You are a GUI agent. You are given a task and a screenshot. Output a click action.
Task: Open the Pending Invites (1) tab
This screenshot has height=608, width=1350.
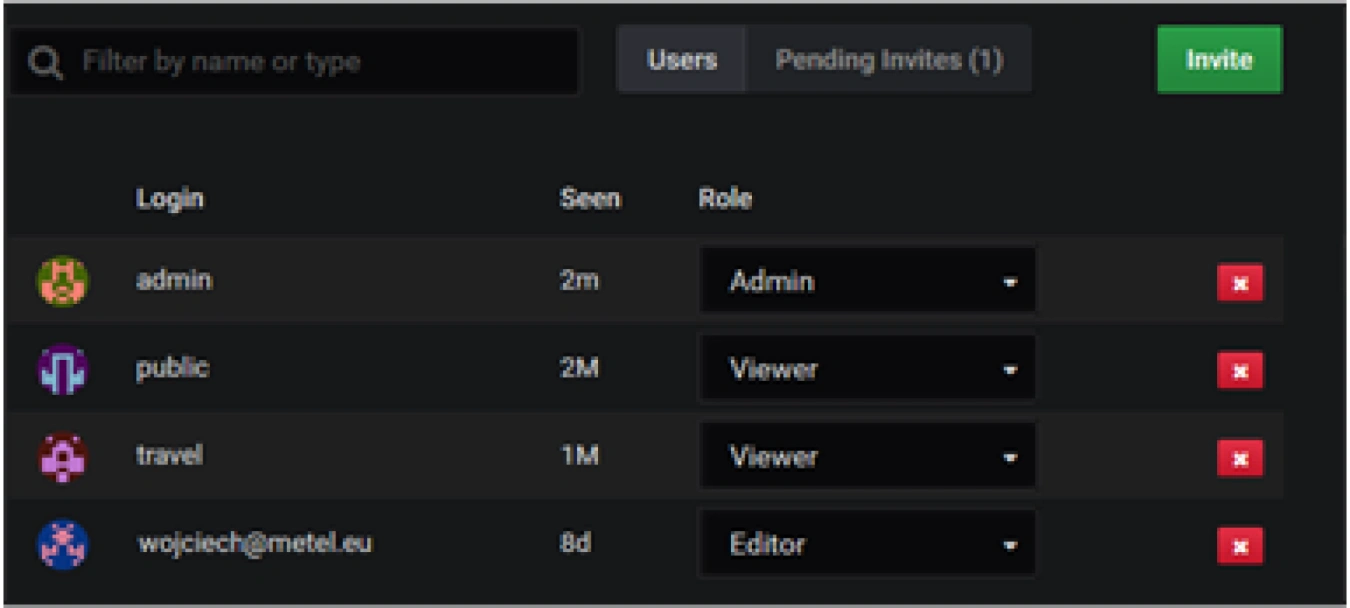(889, 60)
